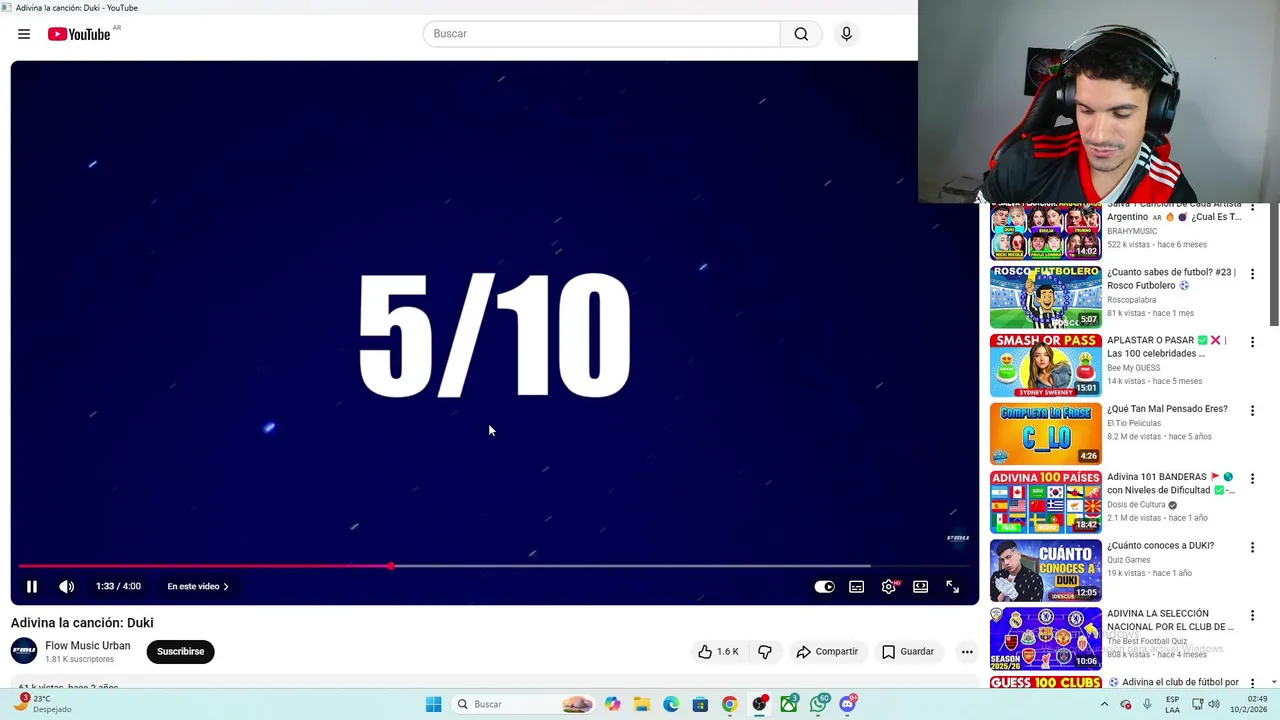Expand the 'En este video' chapters
The height and width of the screenshot is (720, 1280).
click(198, 587)
